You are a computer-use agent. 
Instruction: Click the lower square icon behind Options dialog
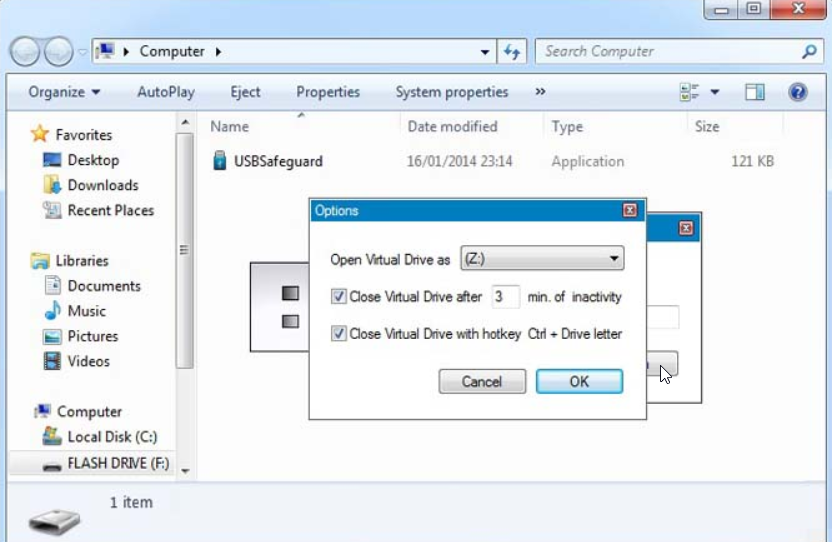[x=290, y=321]
